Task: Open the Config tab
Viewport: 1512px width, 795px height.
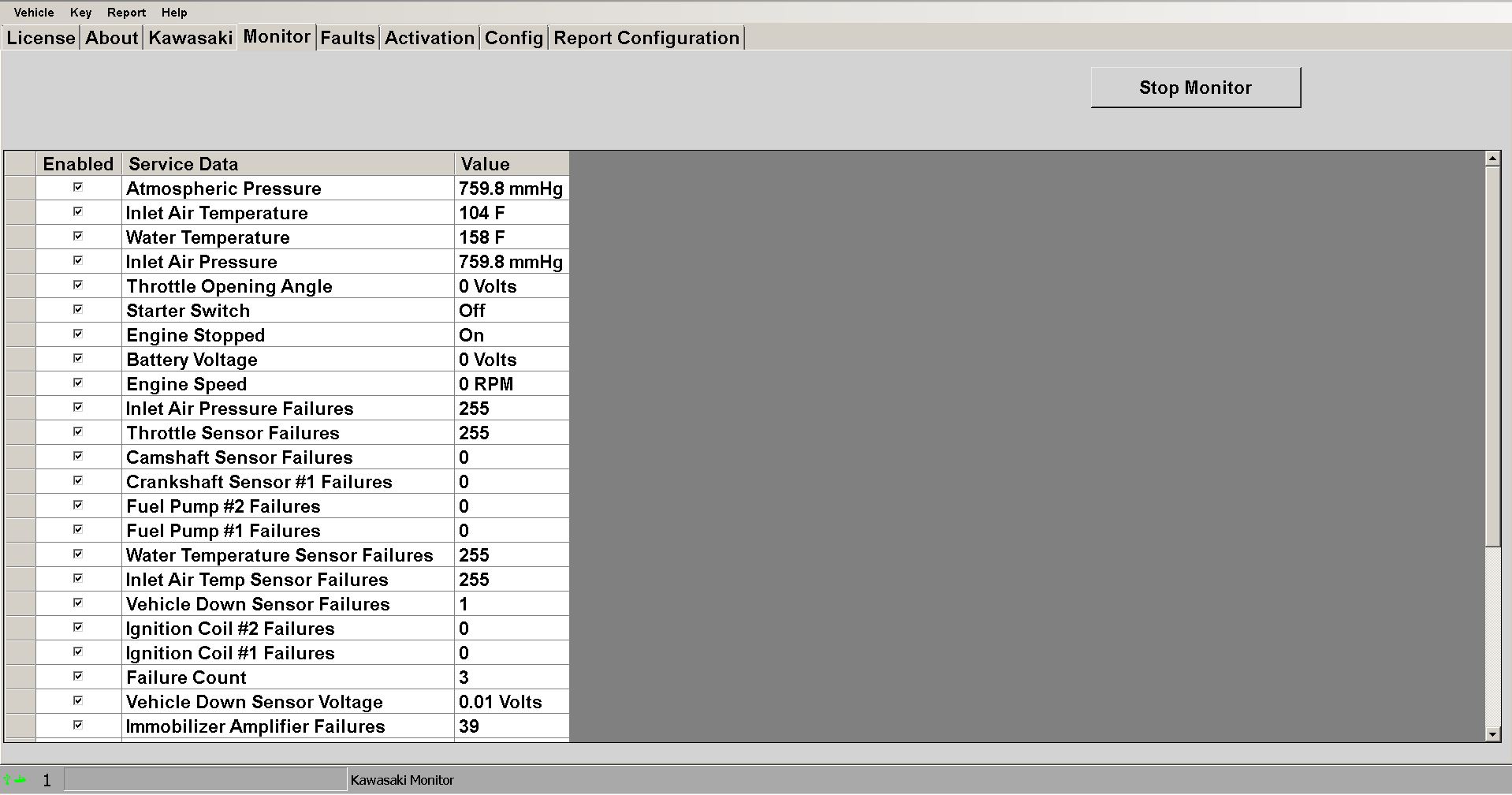Action: 514,38
